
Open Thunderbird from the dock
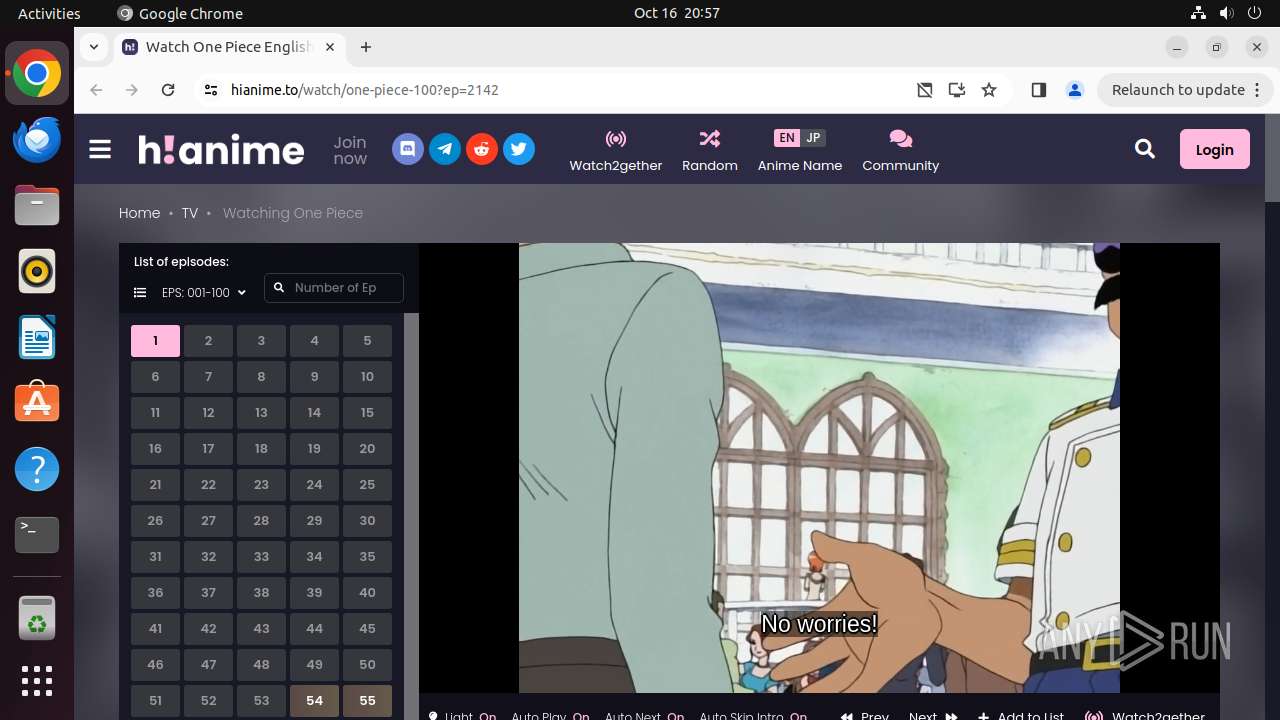[37, 139]
